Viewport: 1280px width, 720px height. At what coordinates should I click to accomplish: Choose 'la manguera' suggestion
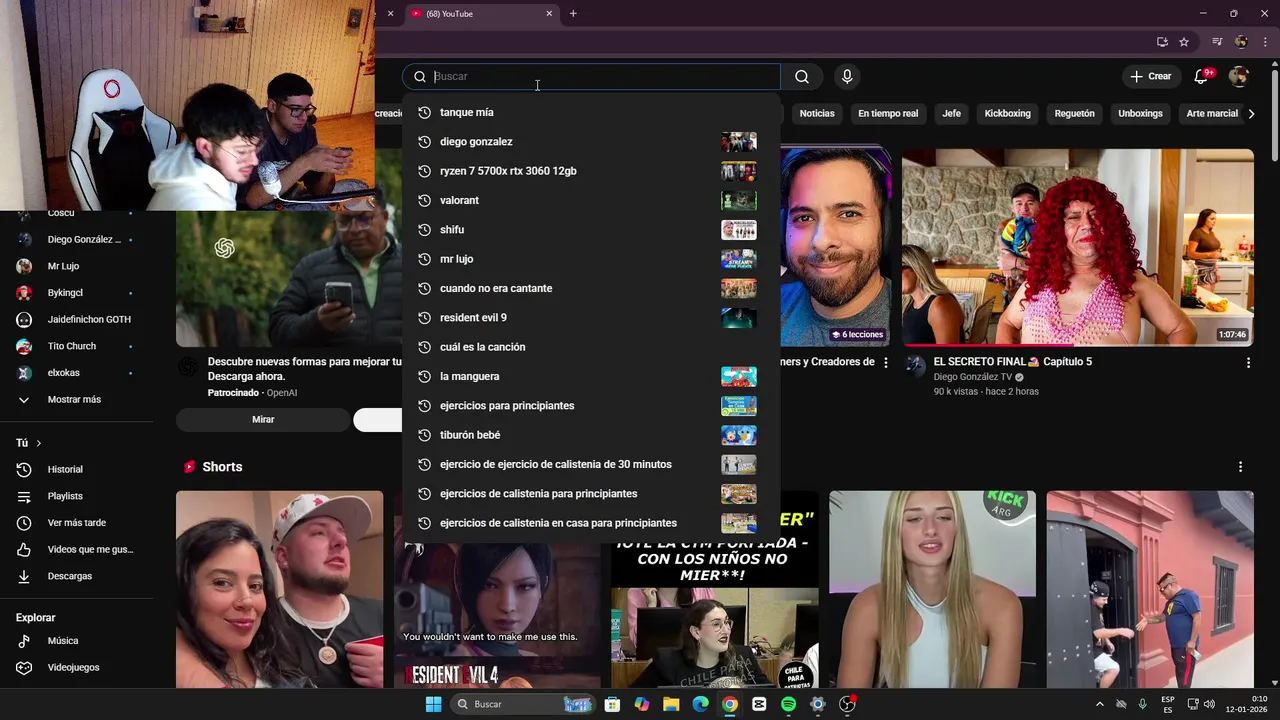point(590,376)
